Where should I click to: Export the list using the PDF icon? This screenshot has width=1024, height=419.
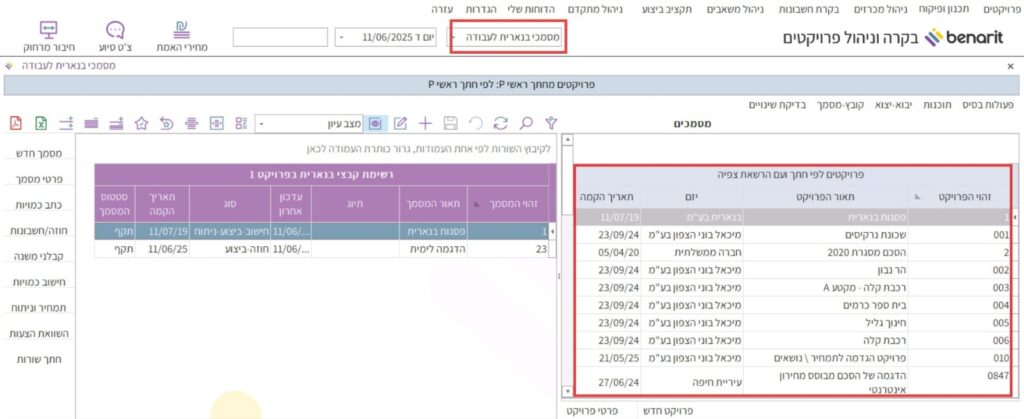click(15, 123)
